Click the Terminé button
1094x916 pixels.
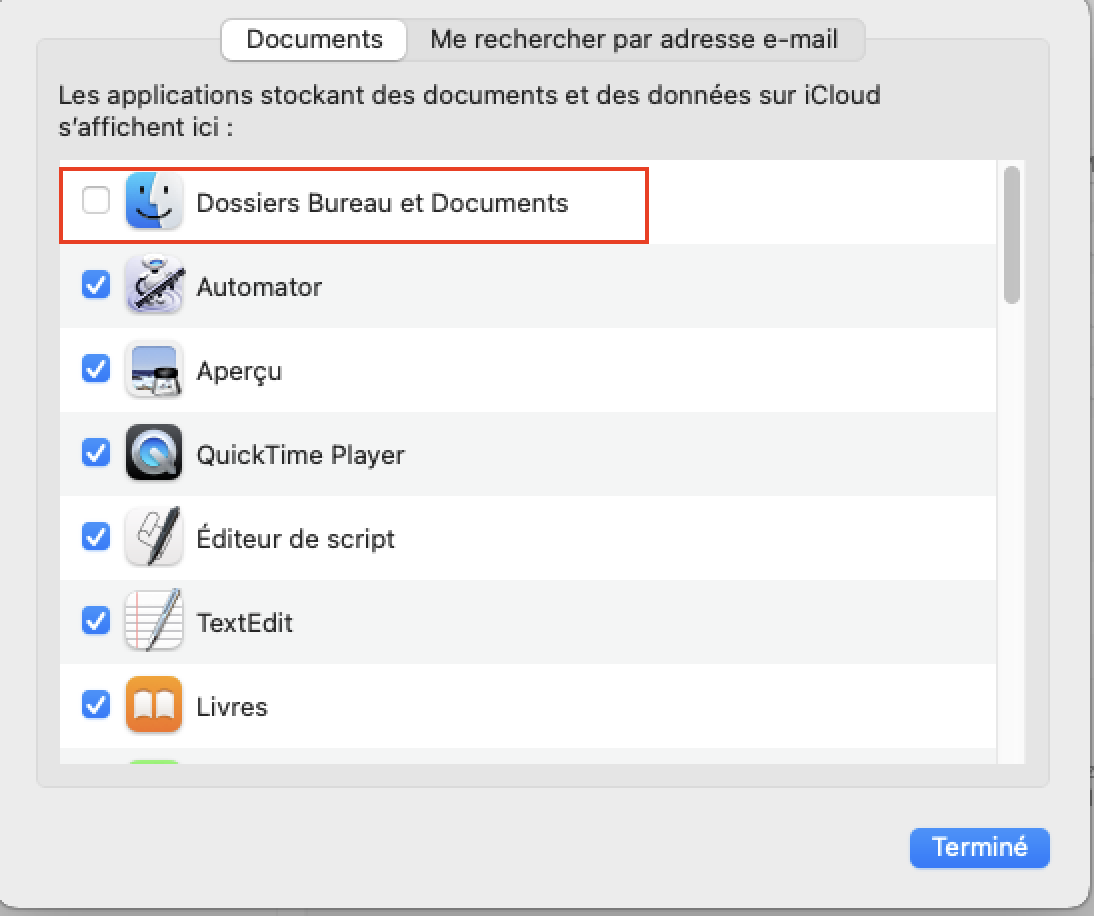[980, 848]
